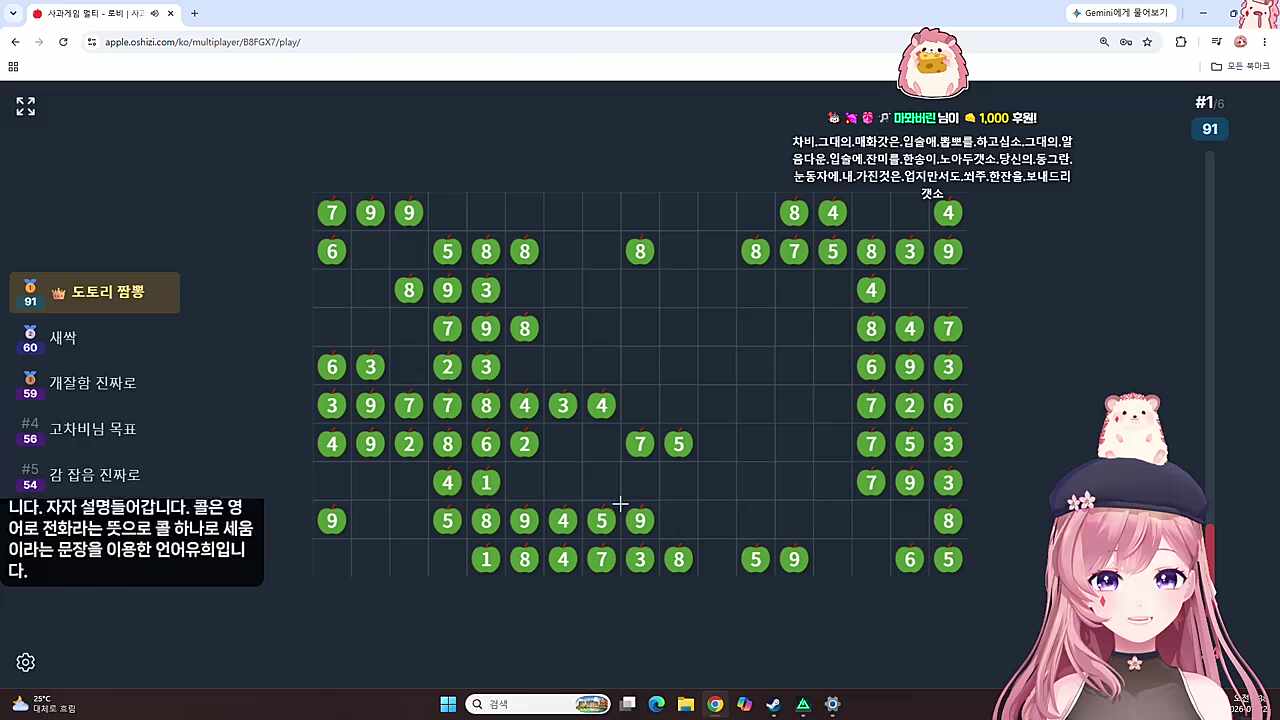Viewport: 1280px width, 720px height.
Task: Open the game settings gear
Action: coord(26,662)
